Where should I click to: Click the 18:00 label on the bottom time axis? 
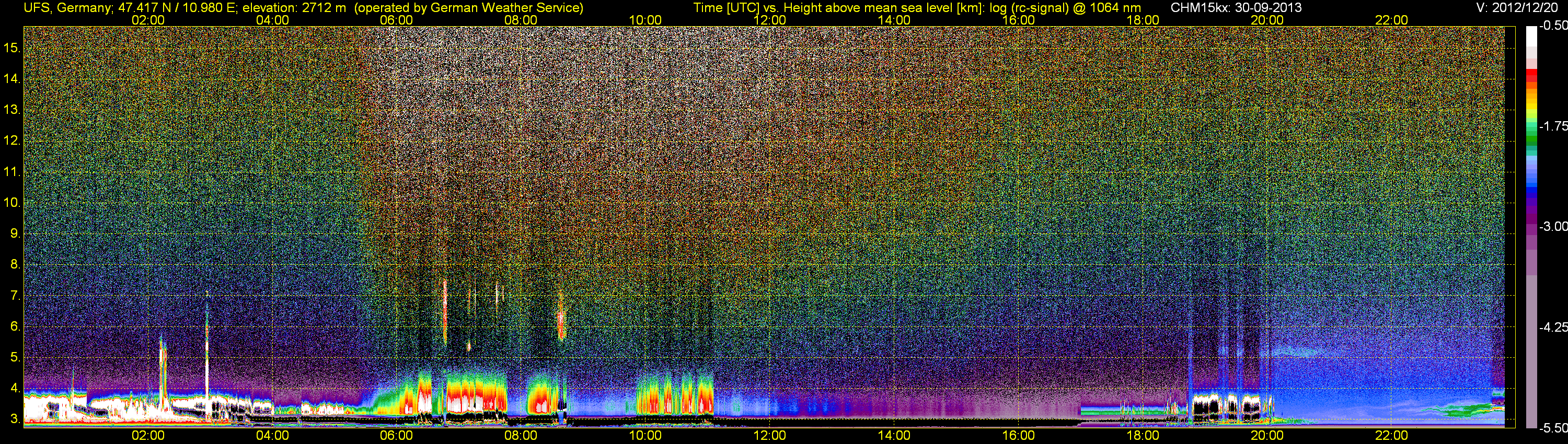point(1143,436)
